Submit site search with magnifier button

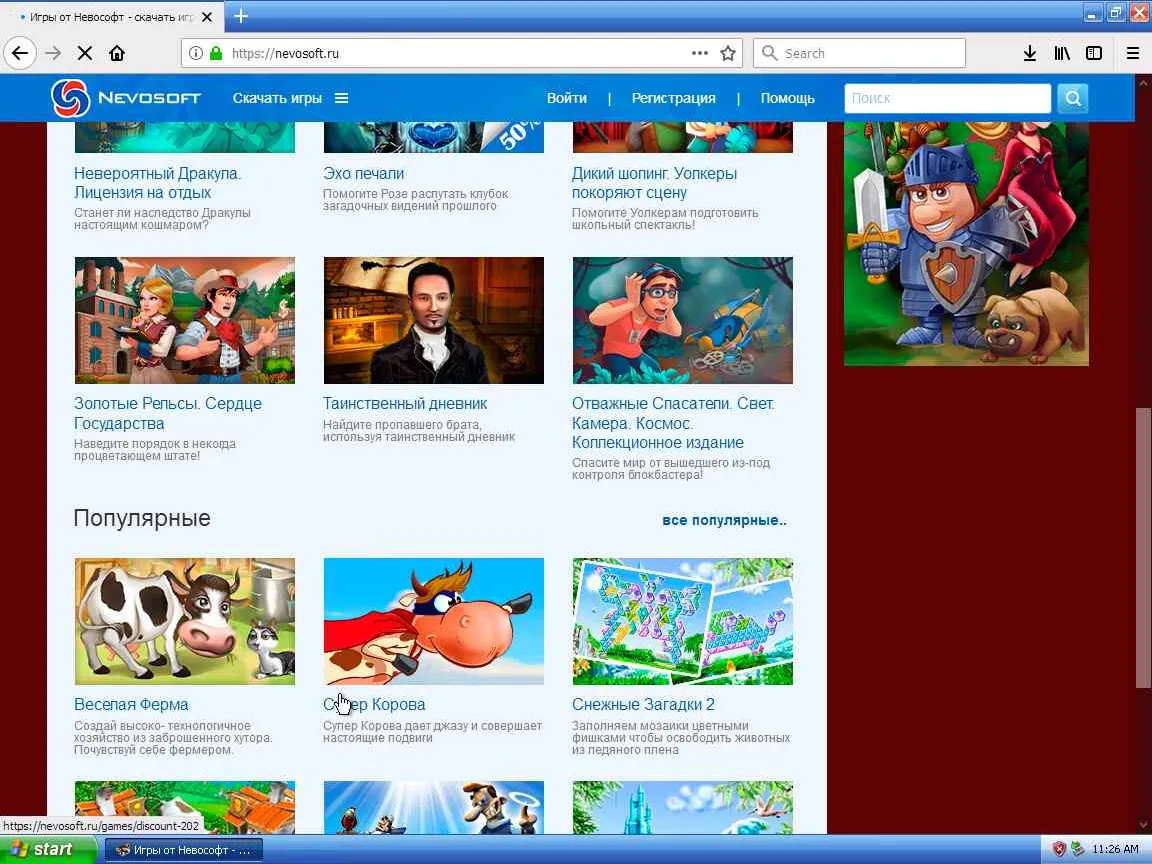(x=1073, y=98)
